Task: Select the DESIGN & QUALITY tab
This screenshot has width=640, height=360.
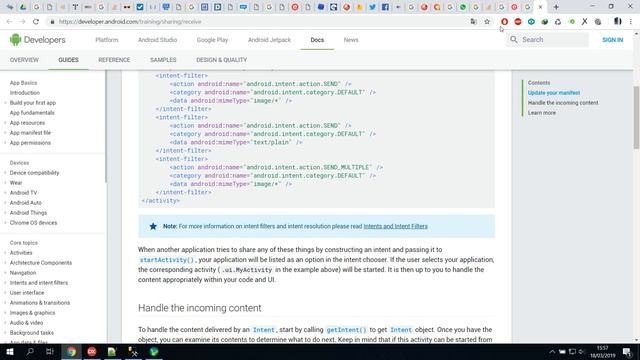Action: coord(221,60)
